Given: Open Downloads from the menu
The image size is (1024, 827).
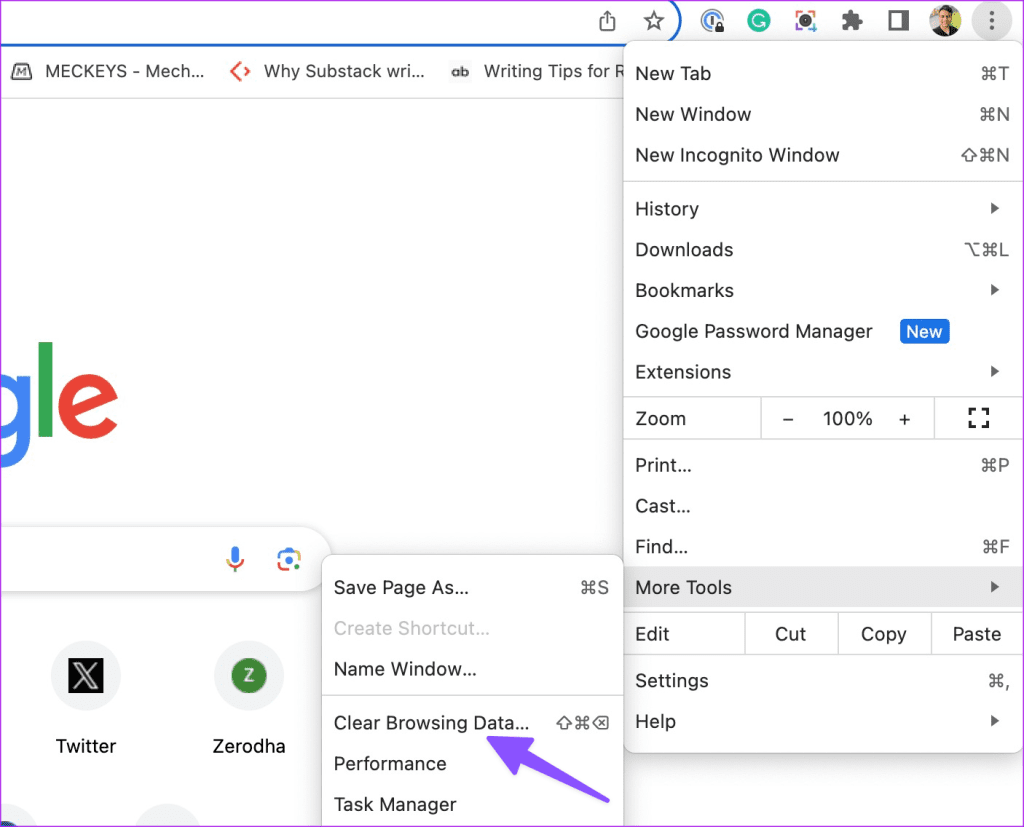Looking at the screenshot, I should (823, 250).
